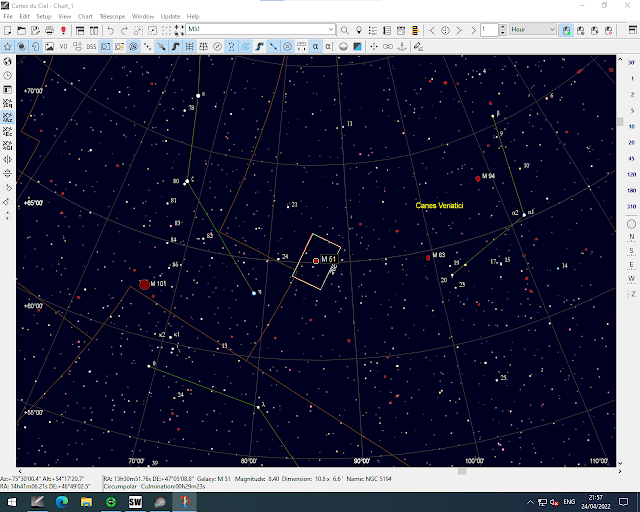Print the chart using the printer icon
640x512 pixels.
tap(49, 31)
